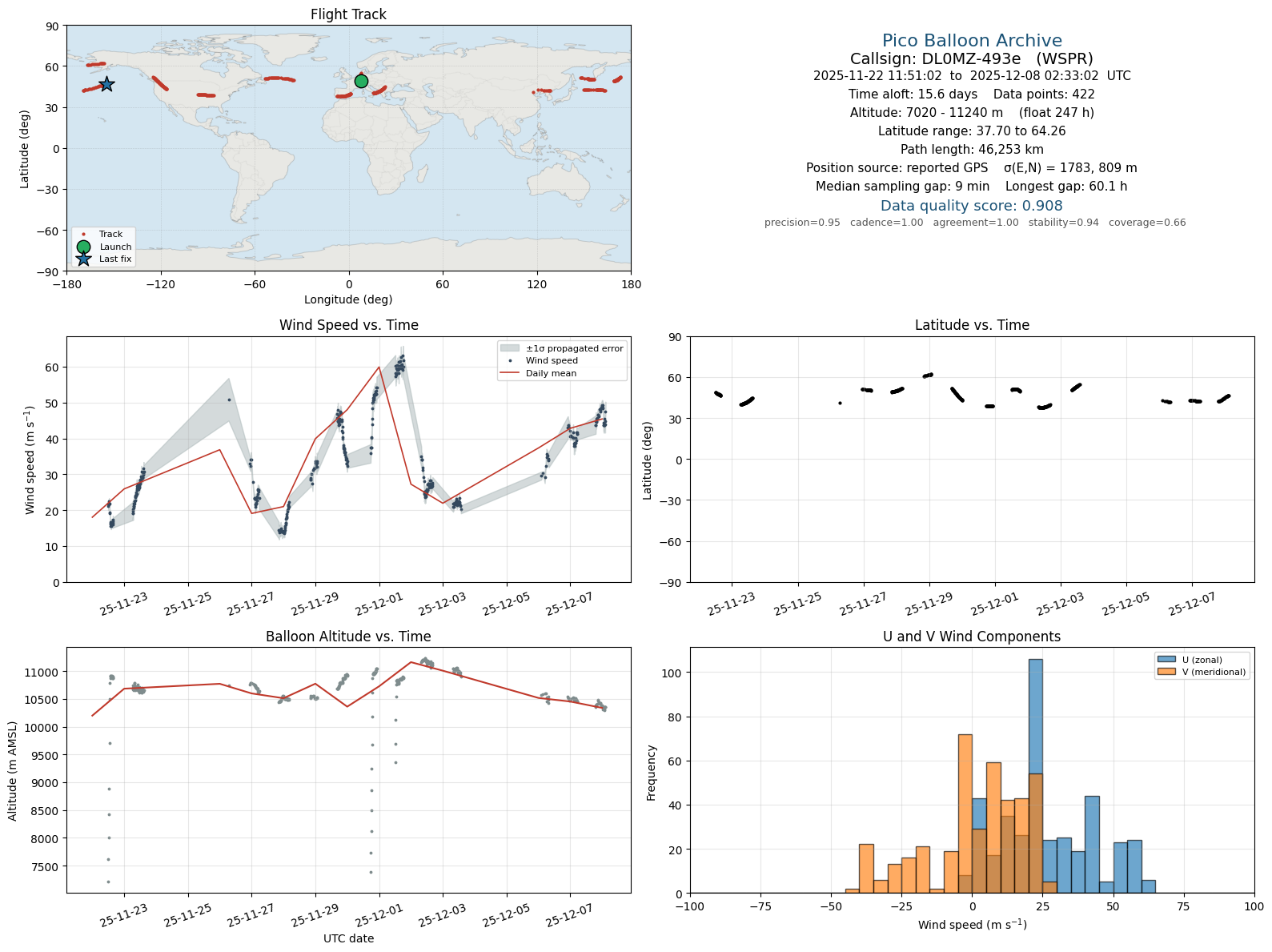Click the isolated wind speed point near 25-11-26
This screenshot has width=1272, height=952.
(229, 400)
